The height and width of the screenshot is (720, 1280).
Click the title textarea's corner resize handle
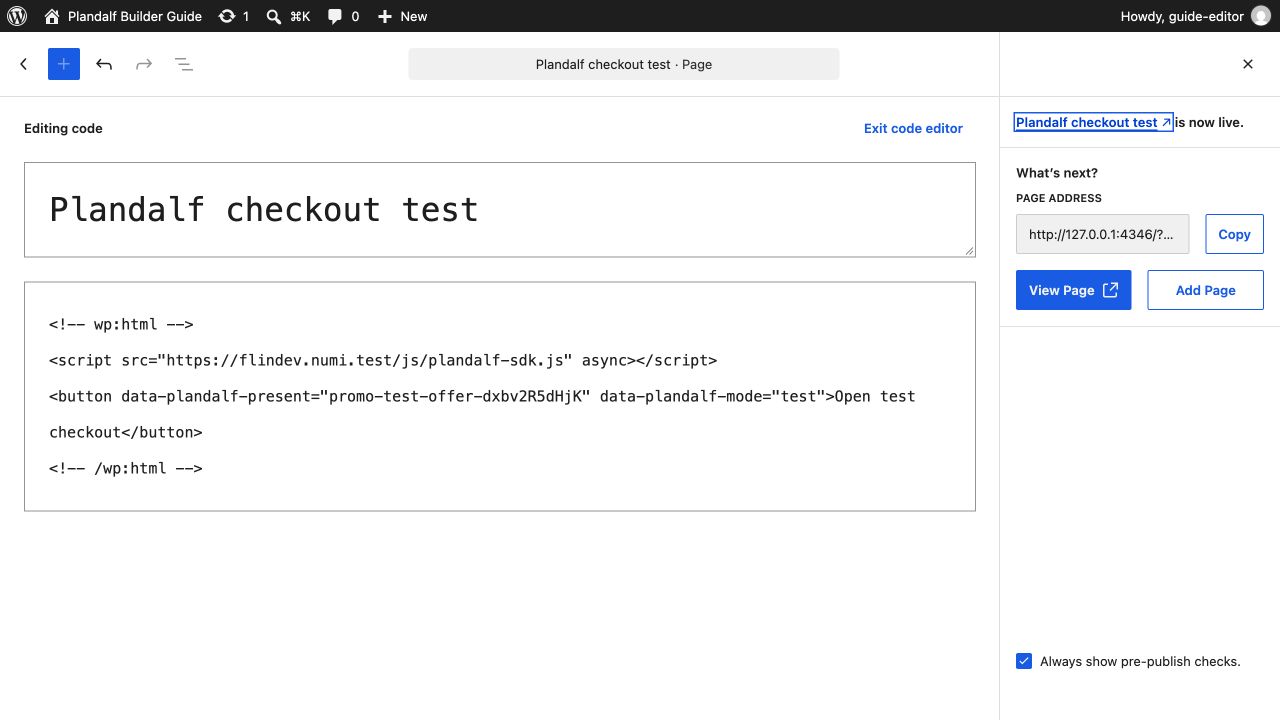click(x=969, y=251)
